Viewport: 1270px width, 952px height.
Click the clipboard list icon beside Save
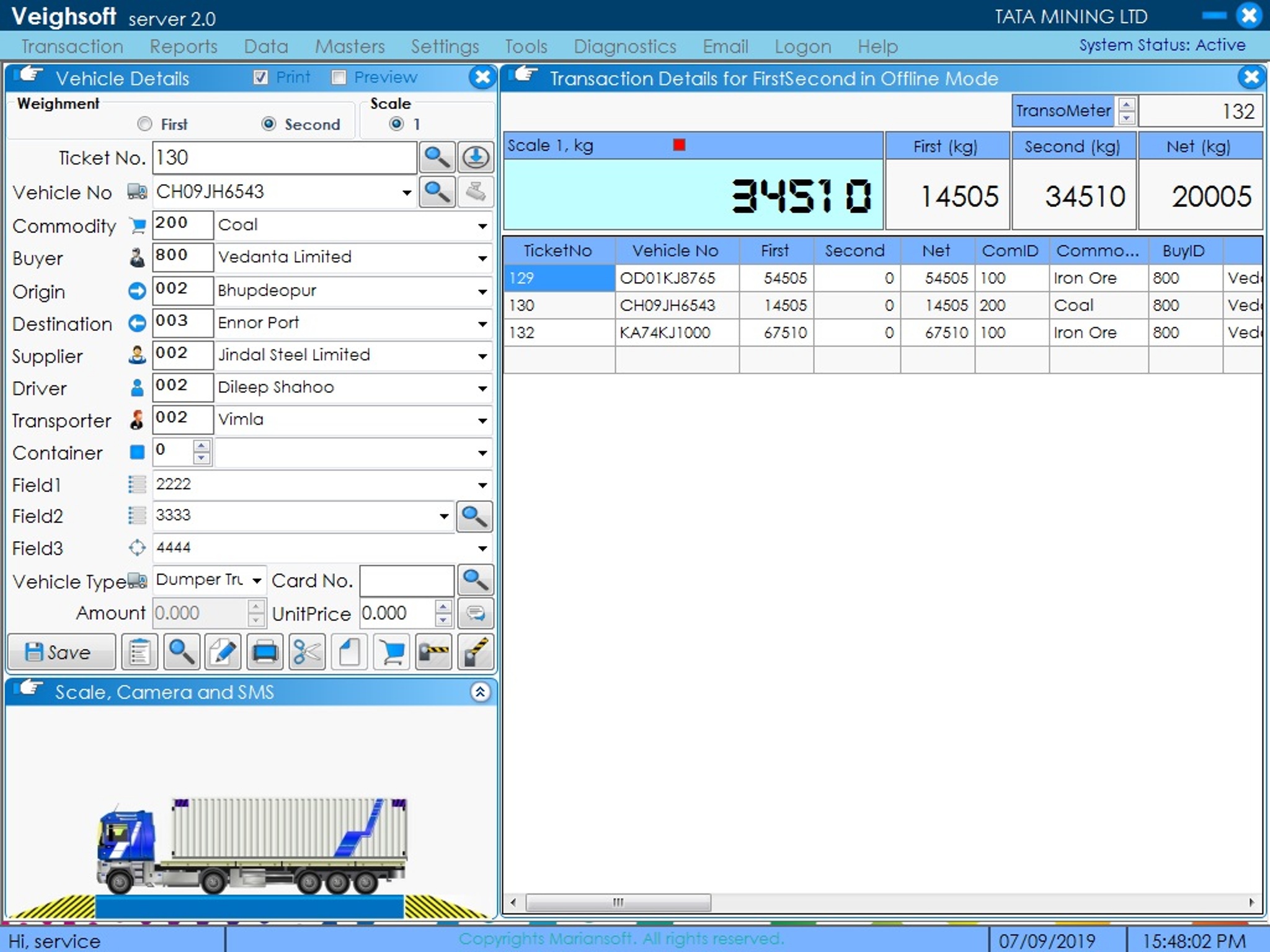(x=140, y=652)
